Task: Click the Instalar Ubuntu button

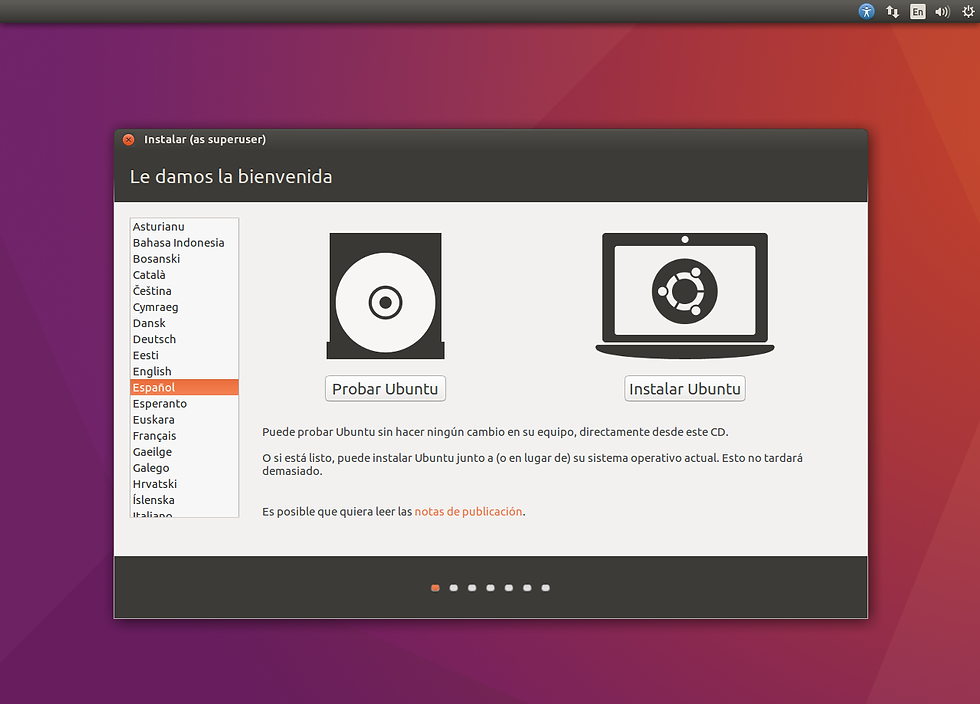Action: click(685, 389)
